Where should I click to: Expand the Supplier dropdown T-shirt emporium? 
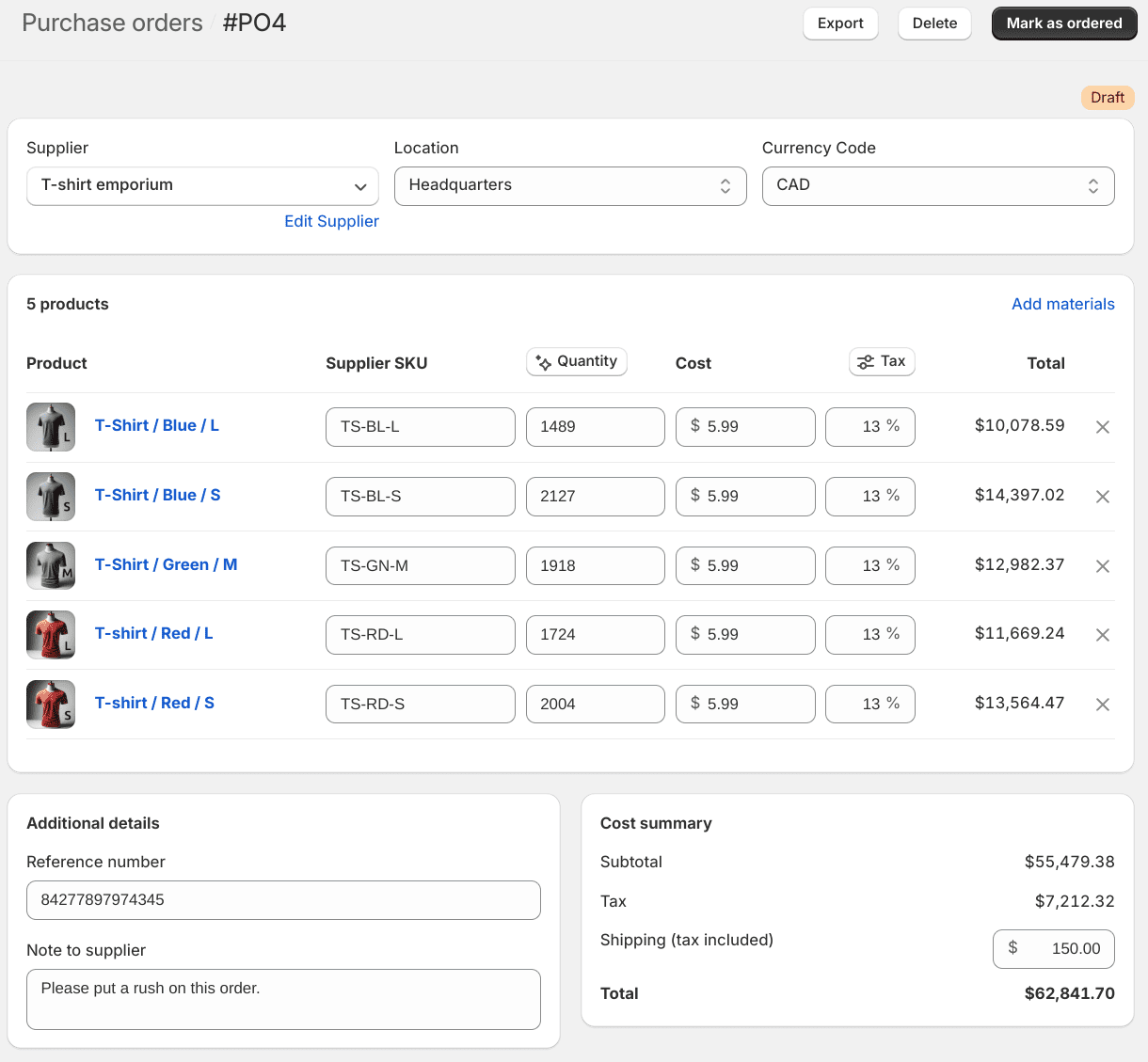[202, 185]
